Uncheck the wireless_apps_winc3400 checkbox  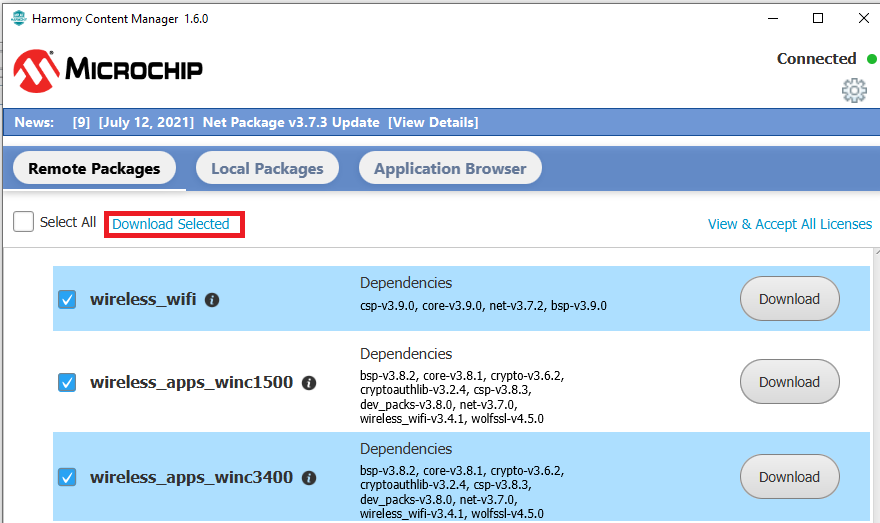(x=67, y=477)
